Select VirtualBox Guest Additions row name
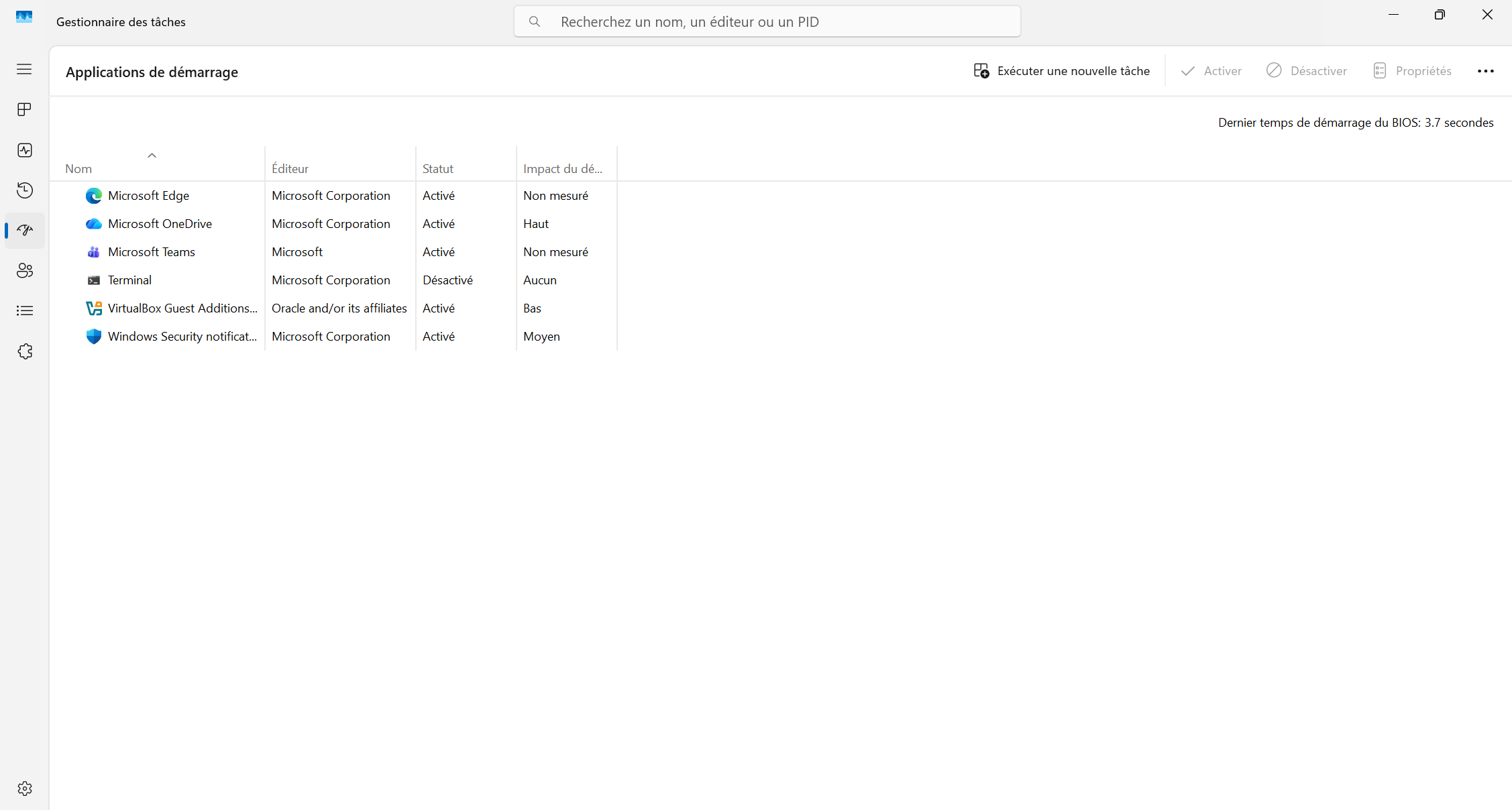The height and width of the screenshot is (810, 1512). (182, 308)
